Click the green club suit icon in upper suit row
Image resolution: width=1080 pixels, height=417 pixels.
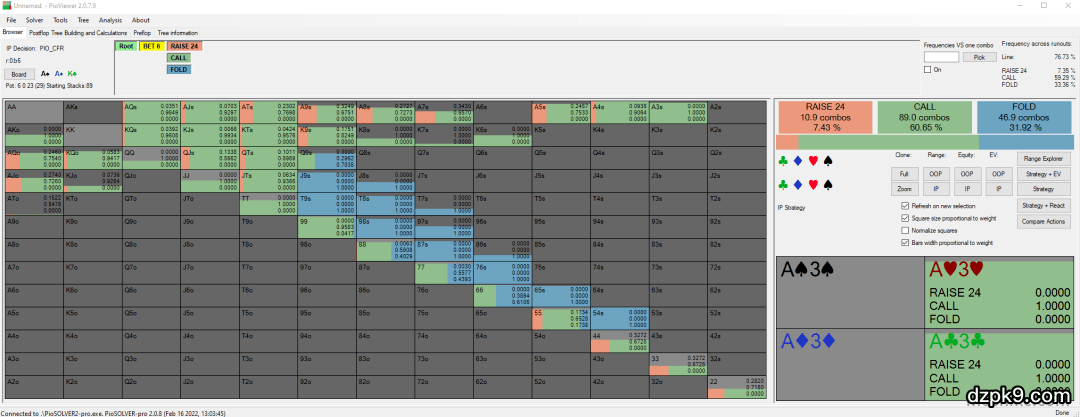point(783,160)
